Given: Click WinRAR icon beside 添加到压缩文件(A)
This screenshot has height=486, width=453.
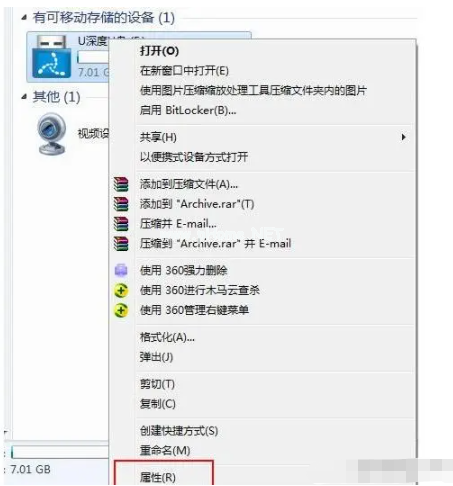Looking at the screenshot, I should coord(121,184).
